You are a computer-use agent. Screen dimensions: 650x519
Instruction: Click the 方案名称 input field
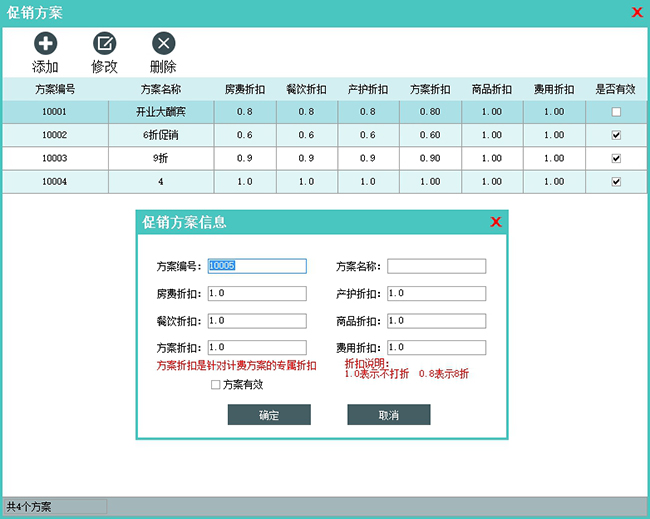pos(436,266)
